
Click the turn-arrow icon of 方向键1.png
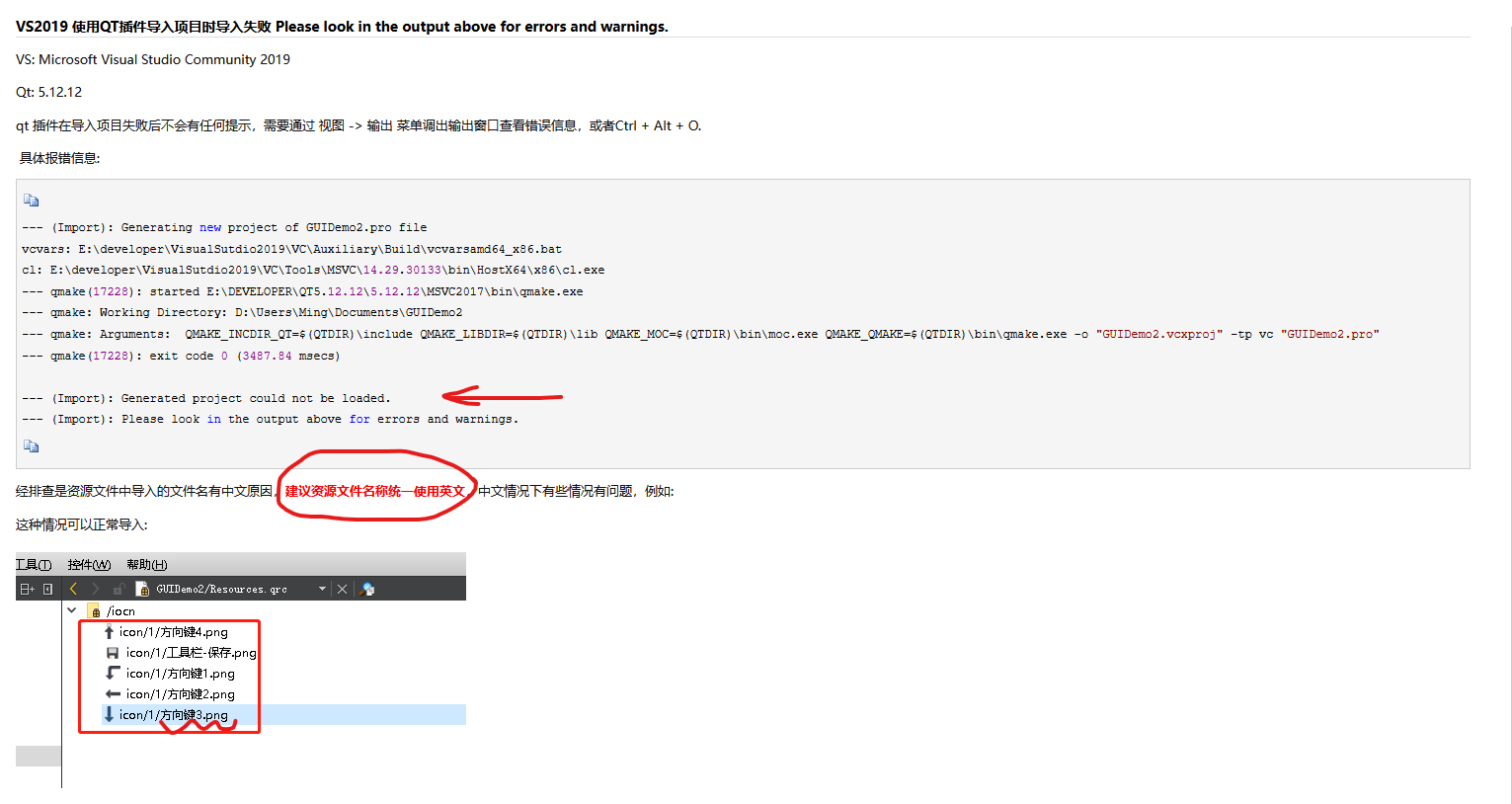point(113,673)
